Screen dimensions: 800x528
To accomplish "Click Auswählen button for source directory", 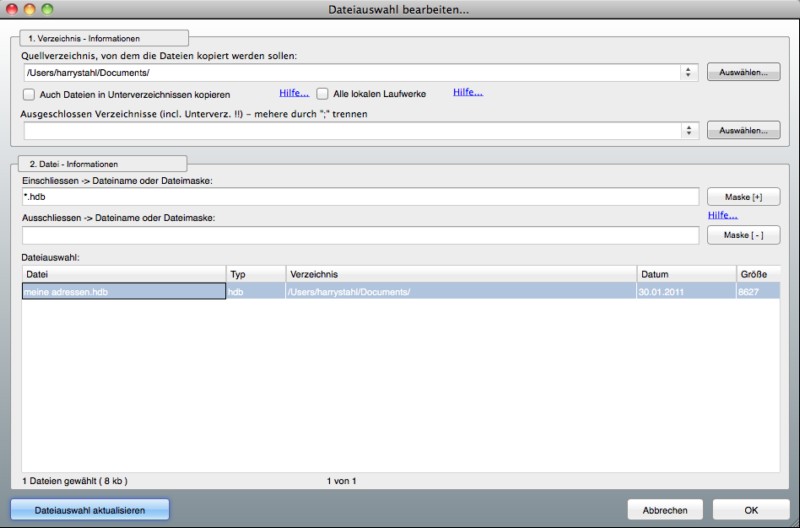I will 743,73.
